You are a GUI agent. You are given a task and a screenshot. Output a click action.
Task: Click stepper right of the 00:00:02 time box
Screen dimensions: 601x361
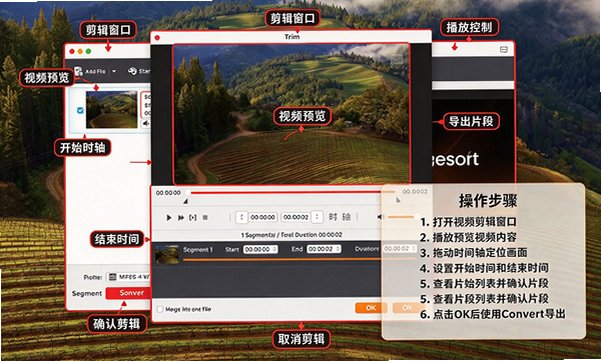pyautogui.click(x=317, y=217)
